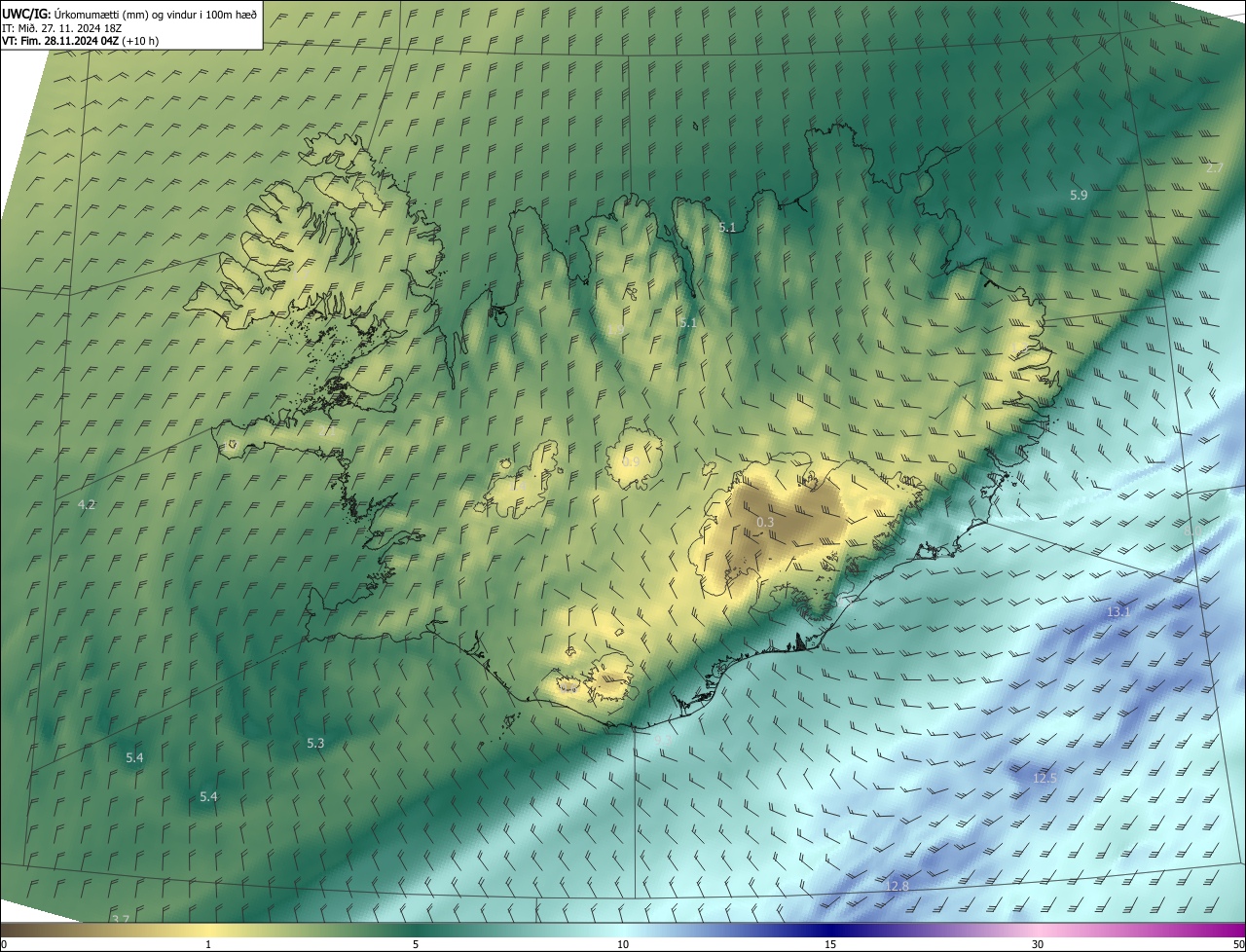The width and height of the screenshot is (1246, 952).
Task: Click the '15' tick label on the color scale
Action: (x=830, y=945)
